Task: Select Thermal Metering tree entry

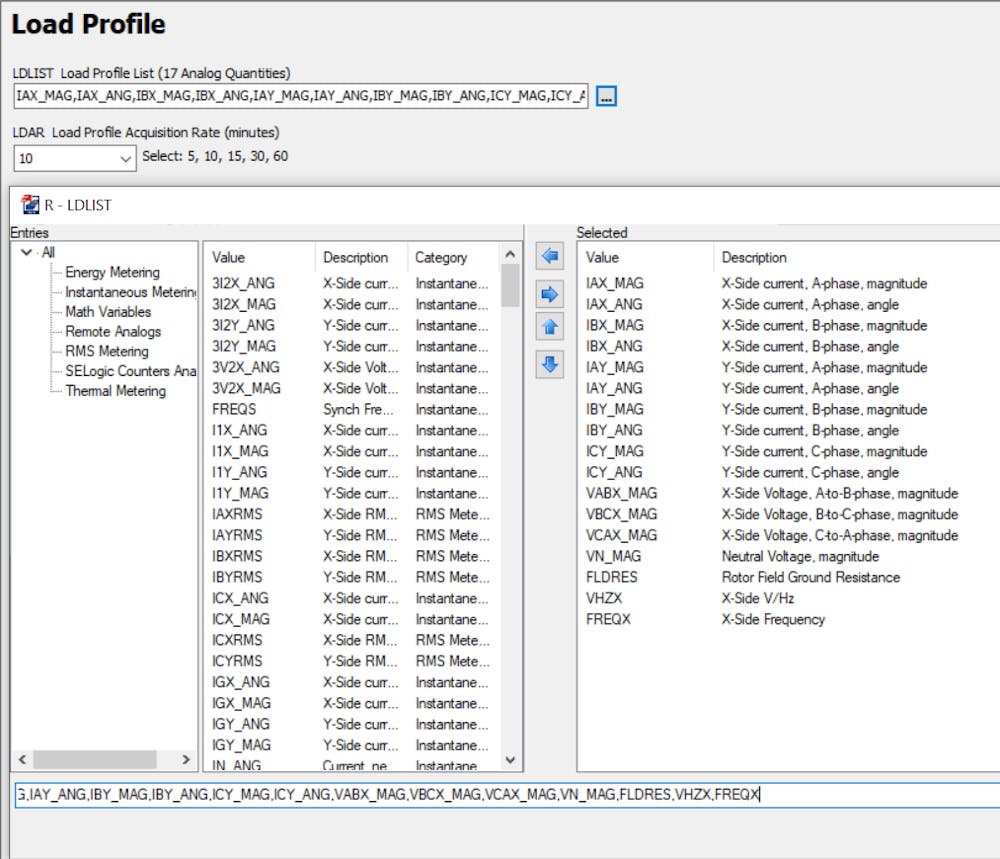Action: pos(115,391)
